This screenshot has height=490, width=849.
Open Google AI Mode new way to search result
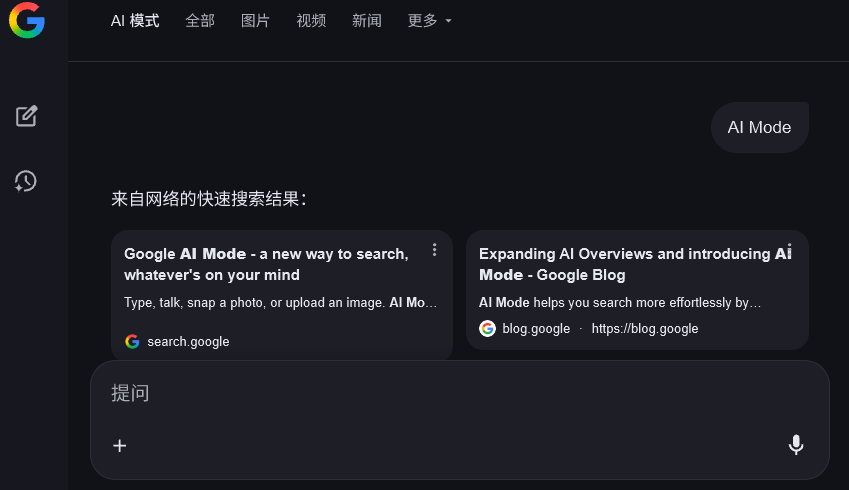(x=266, y=264)
